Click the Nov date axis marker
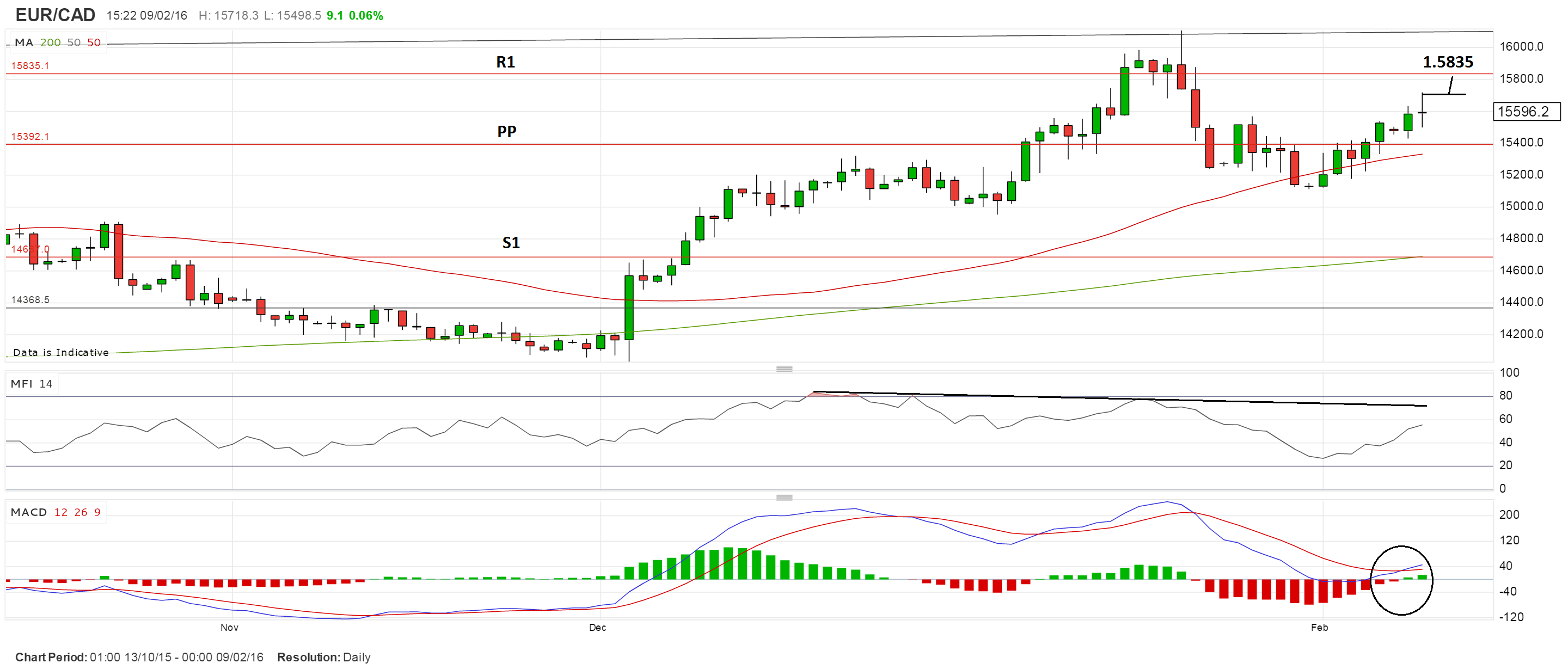Screen dimensions: 1568x669 229,627
